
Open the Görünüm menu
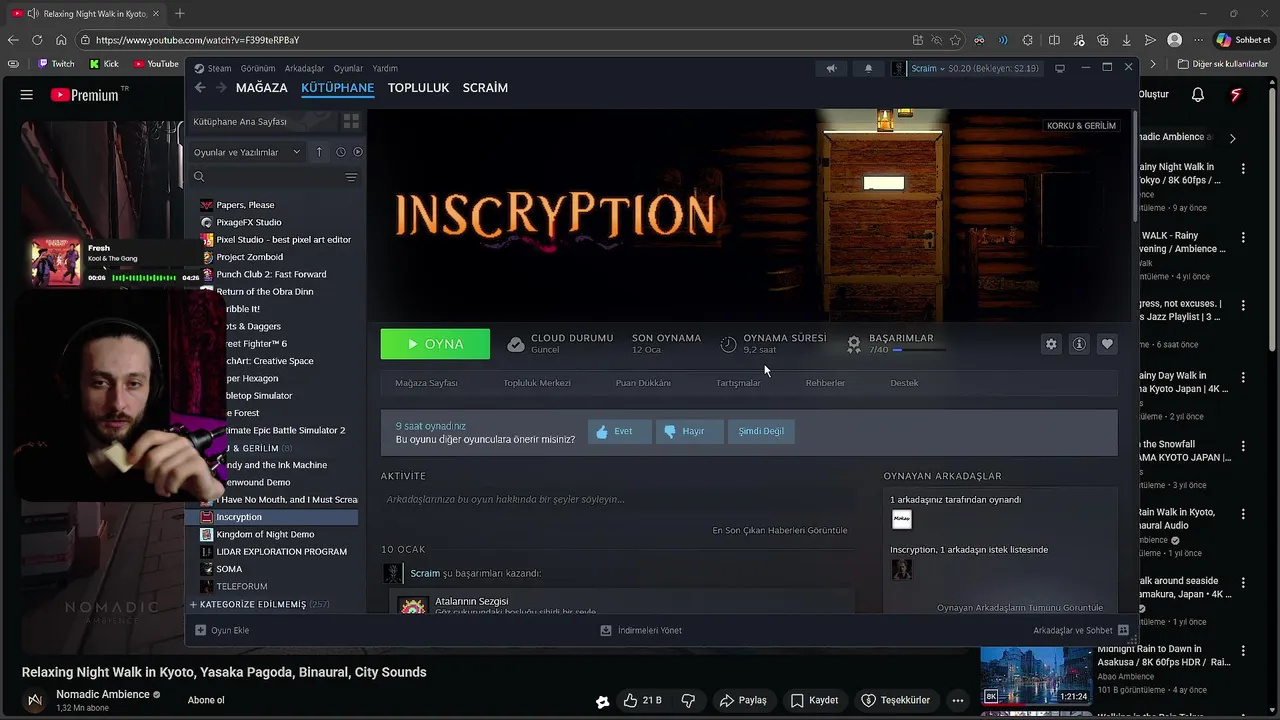coord(257,68)
